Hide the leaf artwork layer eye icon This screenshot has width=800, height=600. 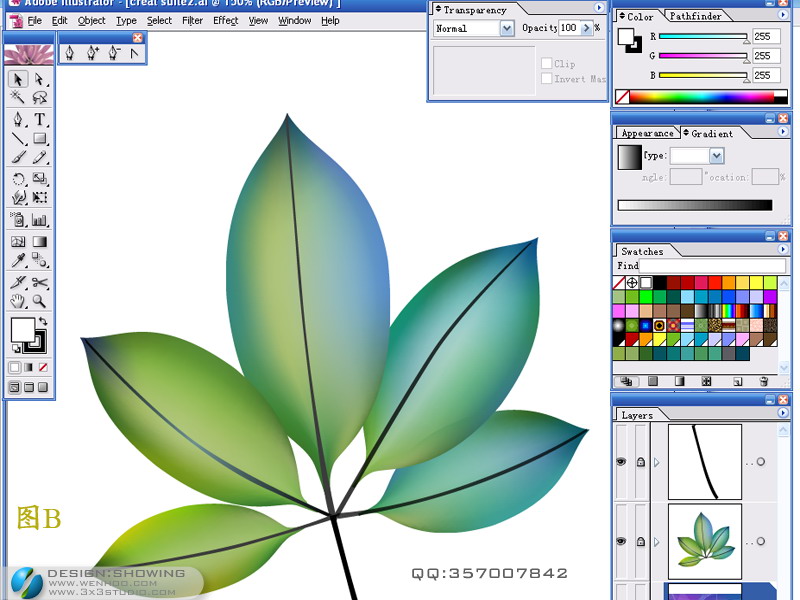pos(621,541)
